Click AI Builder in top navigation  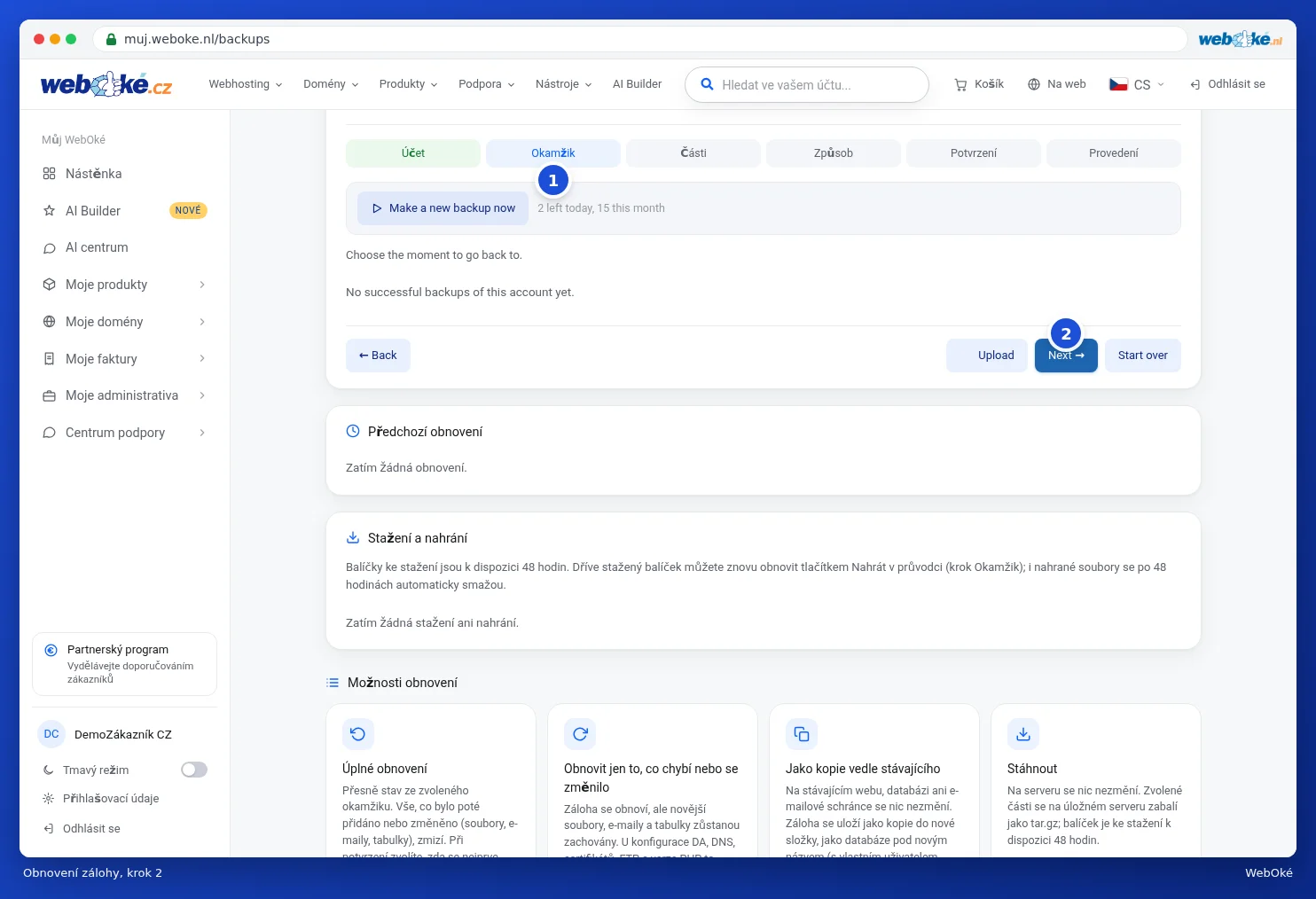coord(637,84)
